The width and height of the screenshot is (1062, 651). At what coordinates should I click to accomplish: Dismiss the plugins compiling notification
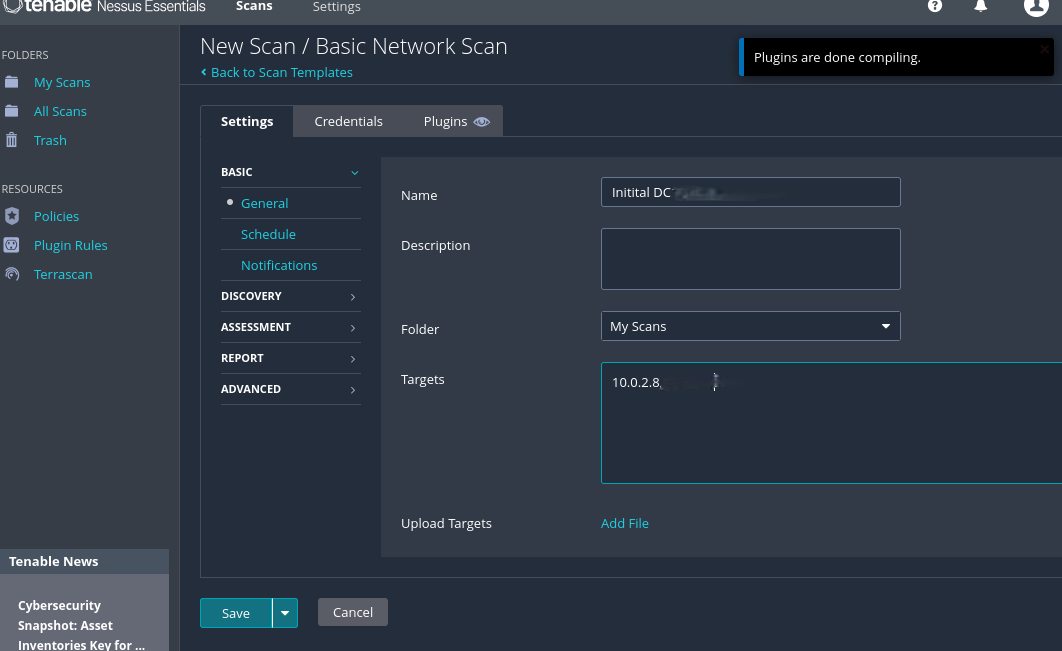[1044, 49]
